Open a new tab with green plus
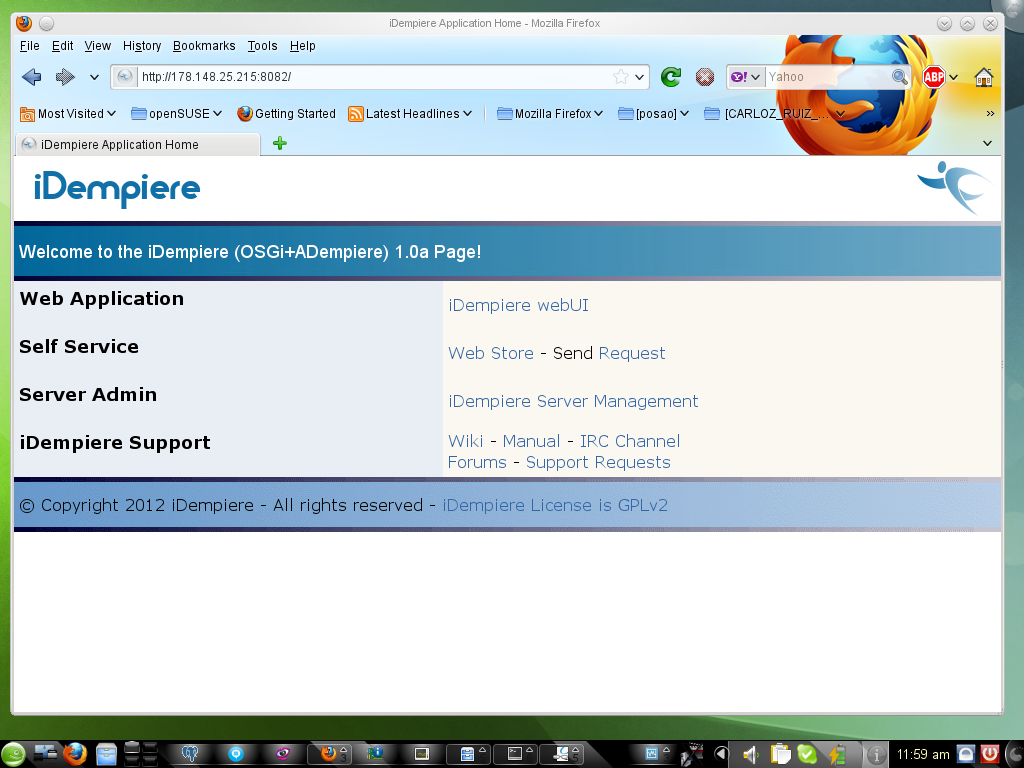Viewport: 1024px width, 768px height. pyautogui.click(x=280, y=143)
